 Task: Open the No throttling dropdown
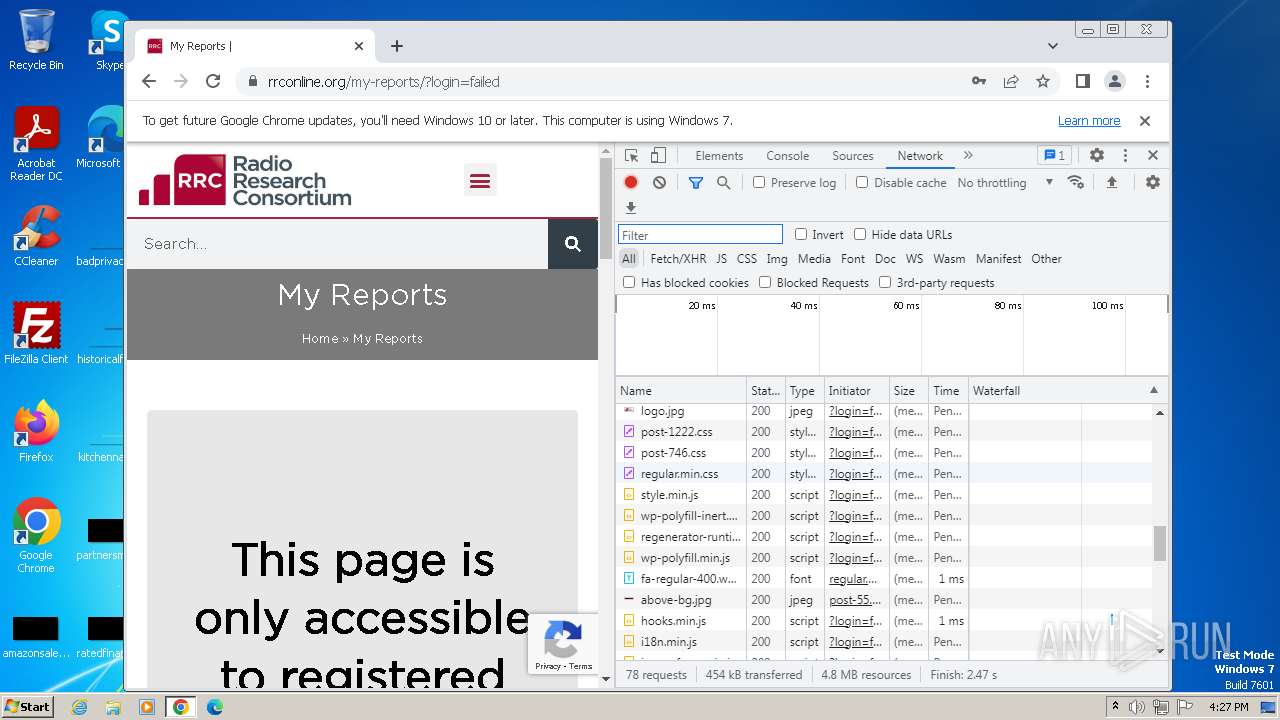(x=1005, y=183)
